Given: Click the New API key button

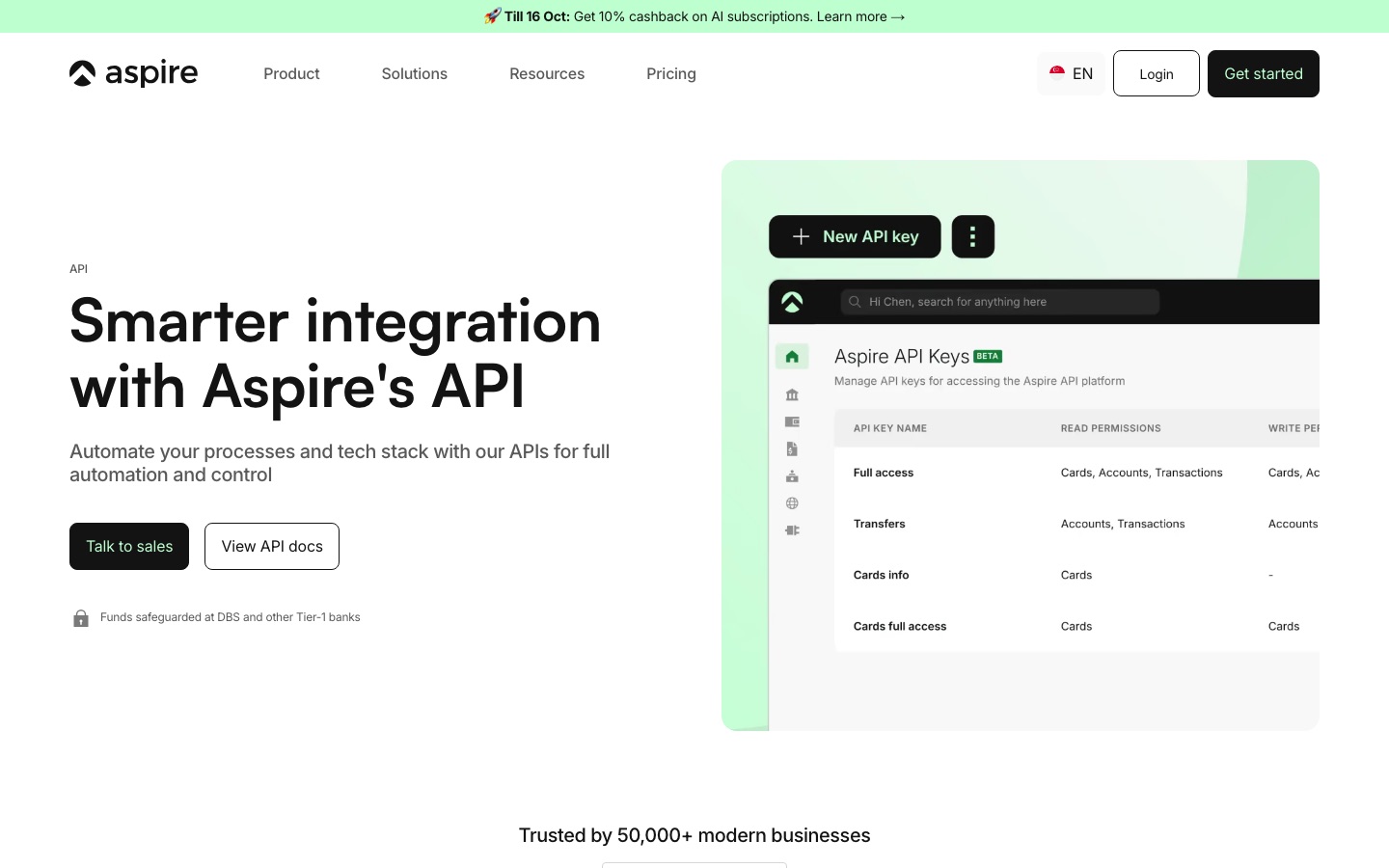Looking at the screenshot, I should pos(855,236).
